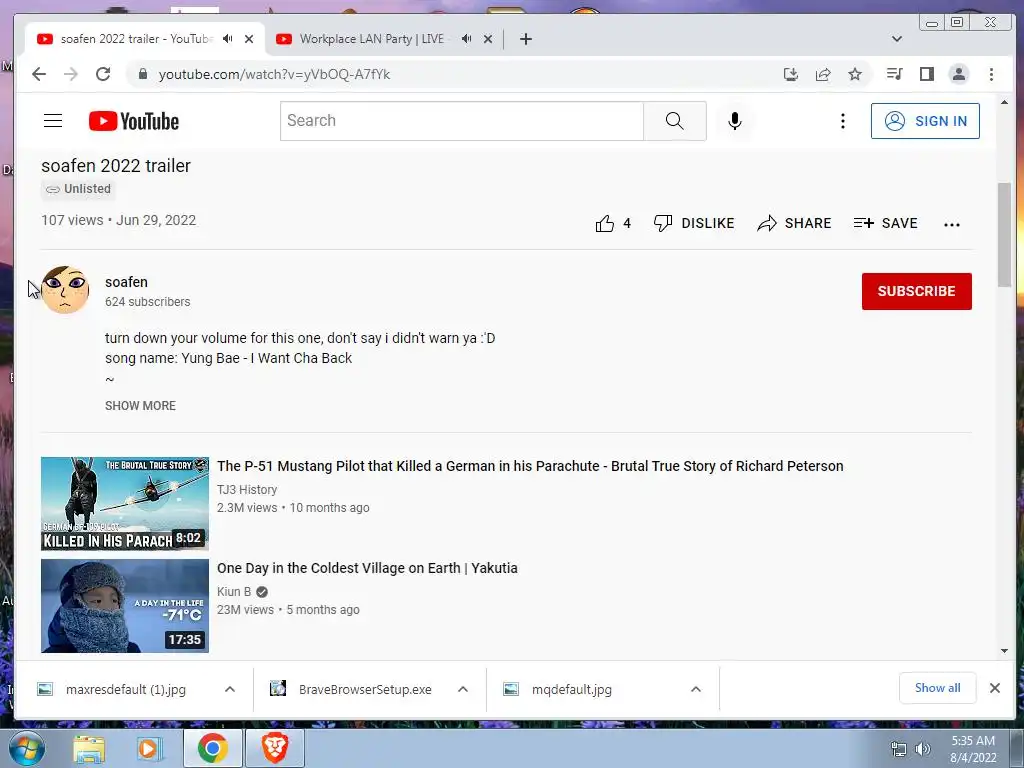1024x768 pixels.
Task: Mute the Workplace LAN Party tab
Action: point(466,39)
